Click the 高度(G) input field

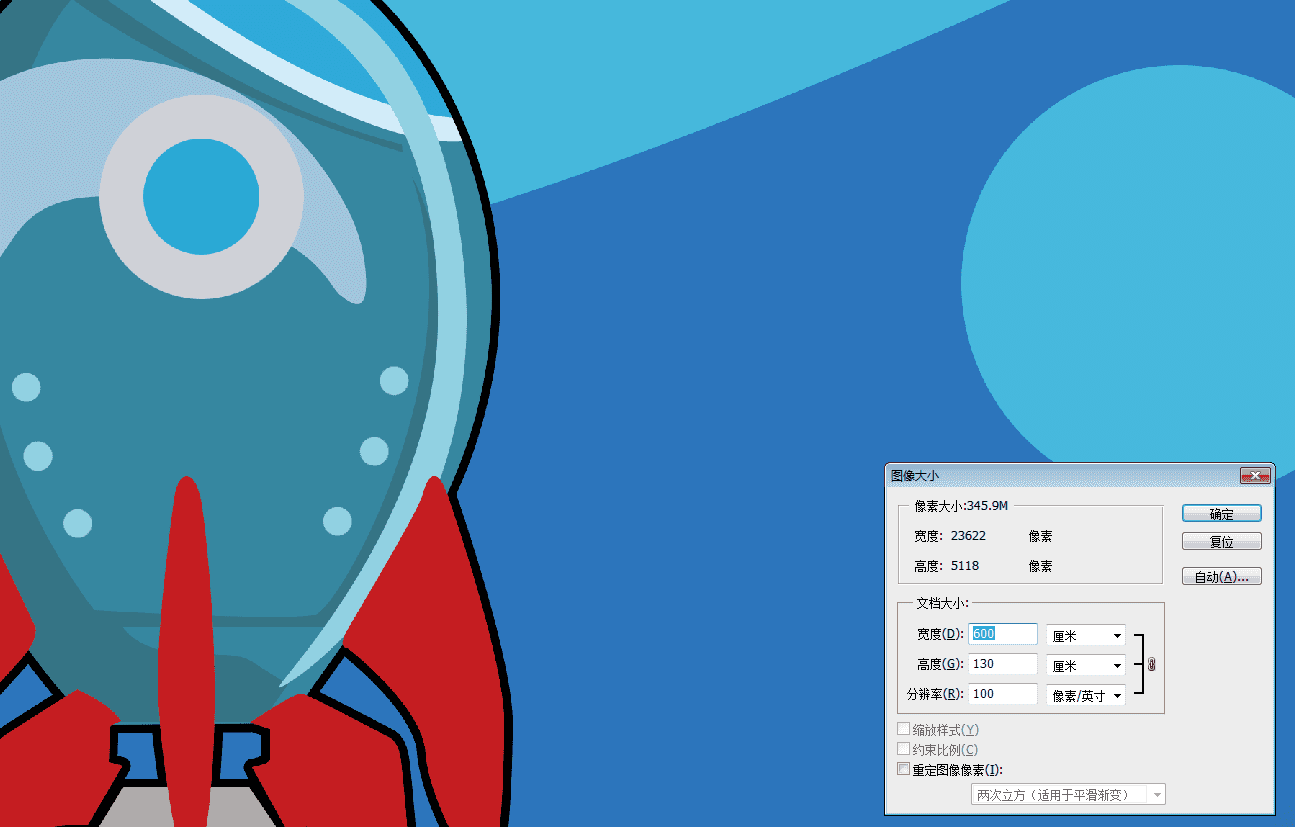(x=1003, y=664)
